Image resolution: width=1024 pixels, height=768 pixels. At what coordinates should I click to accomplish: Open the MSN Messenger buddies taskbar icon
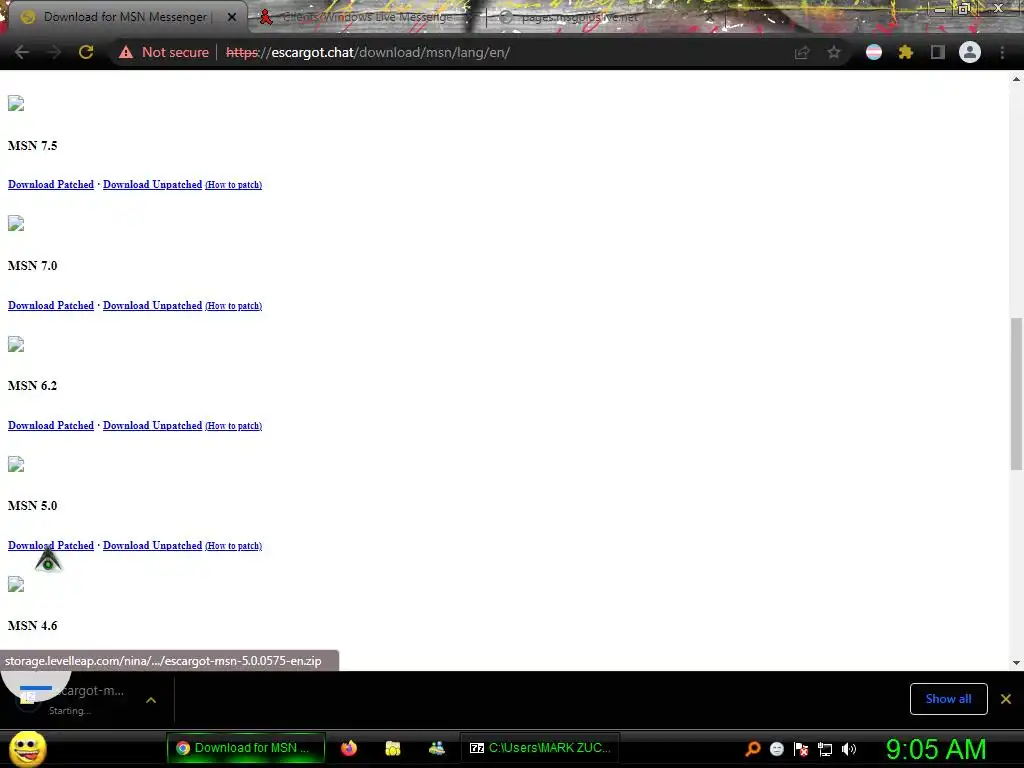436,748
